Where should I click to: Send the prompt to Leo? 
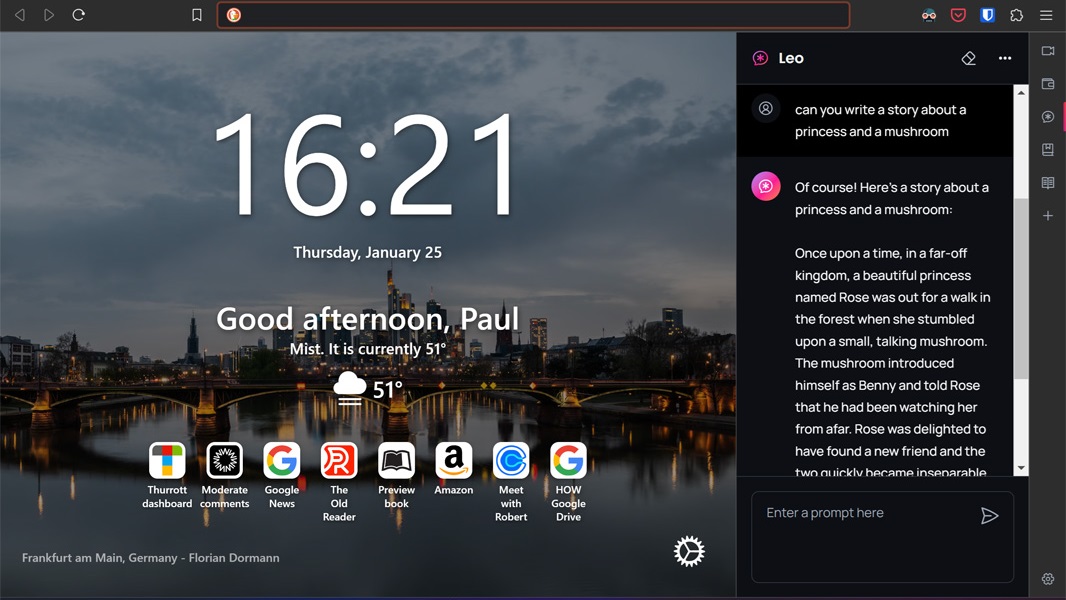point(989,516)
